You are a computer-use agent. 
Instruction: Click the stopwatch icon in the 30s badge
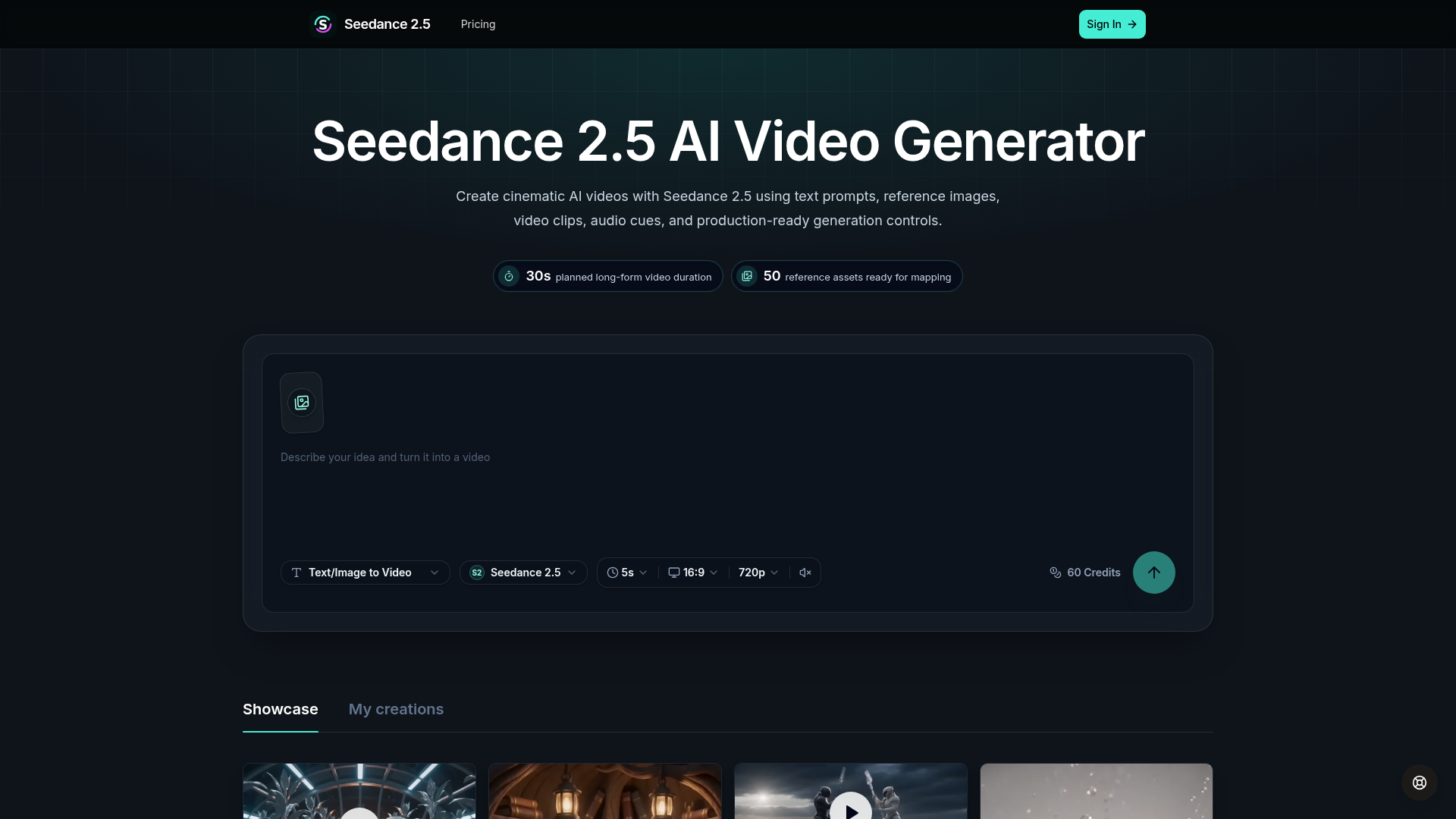[x=509, y=277]
